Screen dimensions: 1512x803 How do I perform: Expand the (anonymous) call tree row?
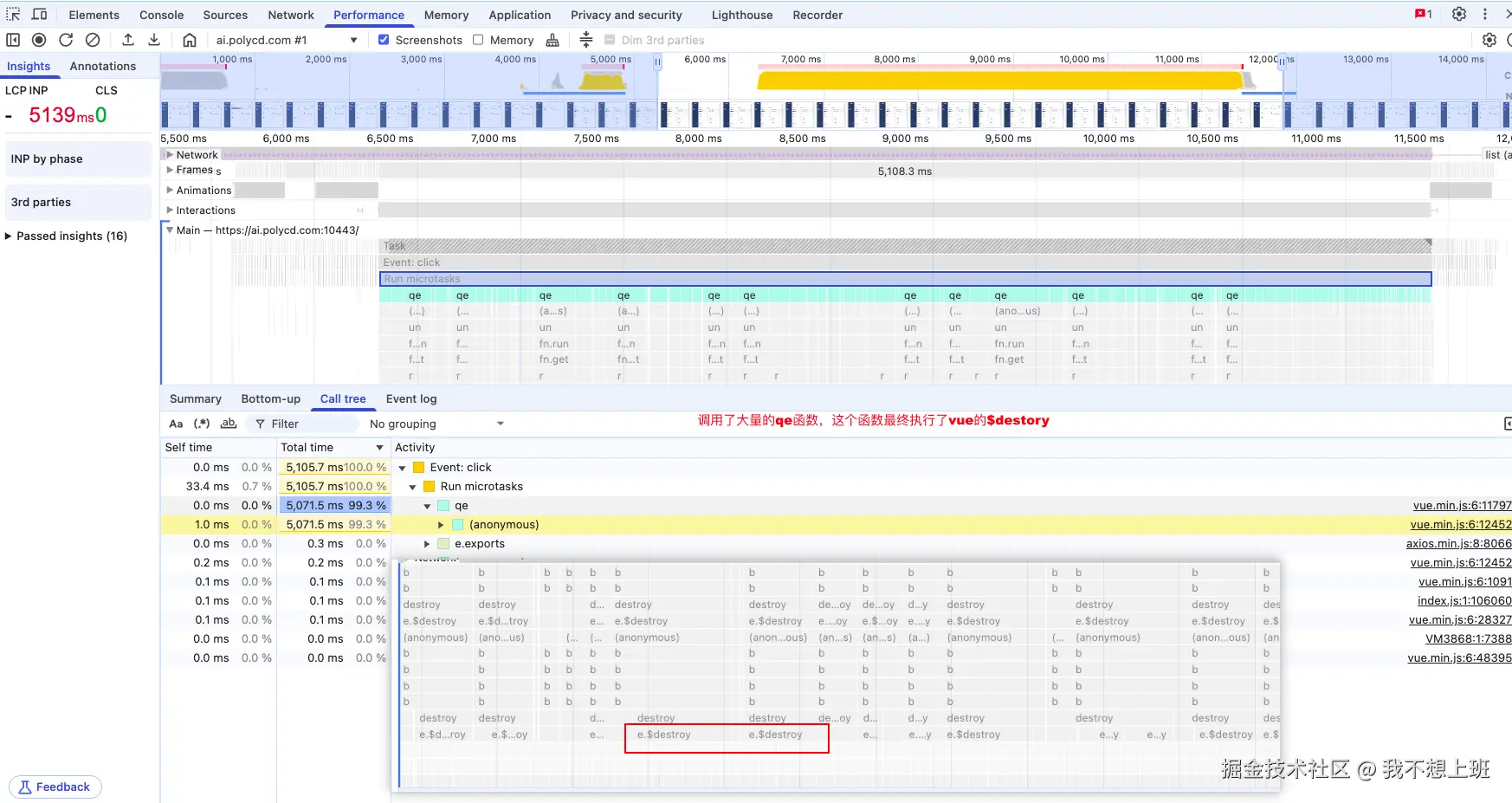click(441, 525)
